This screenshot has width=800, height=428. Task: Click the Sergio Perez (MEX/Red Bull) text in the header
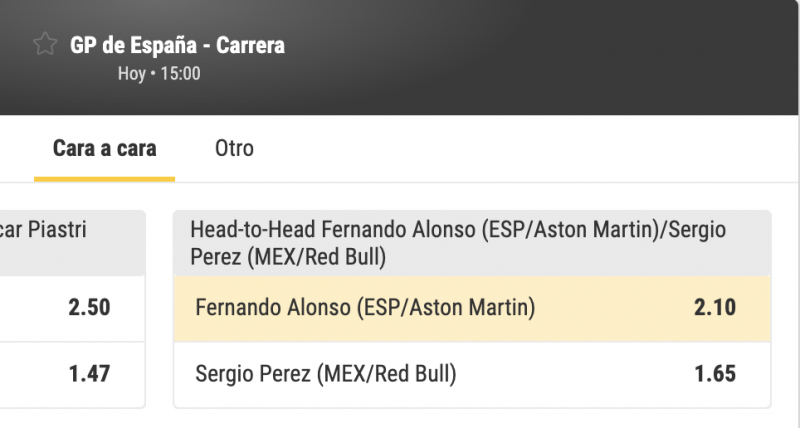289,257
